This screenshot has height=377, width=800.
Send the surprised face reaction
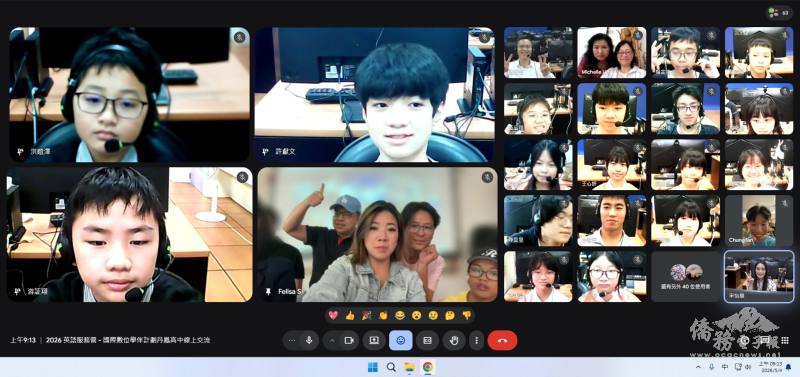[416, 315]
